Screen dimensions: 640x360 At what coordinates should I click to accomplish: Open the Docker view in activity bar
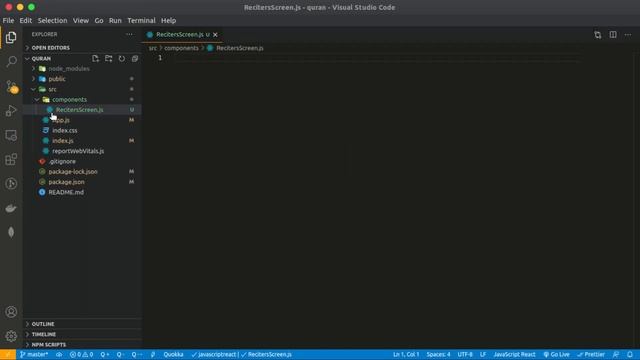click(11, 208)
